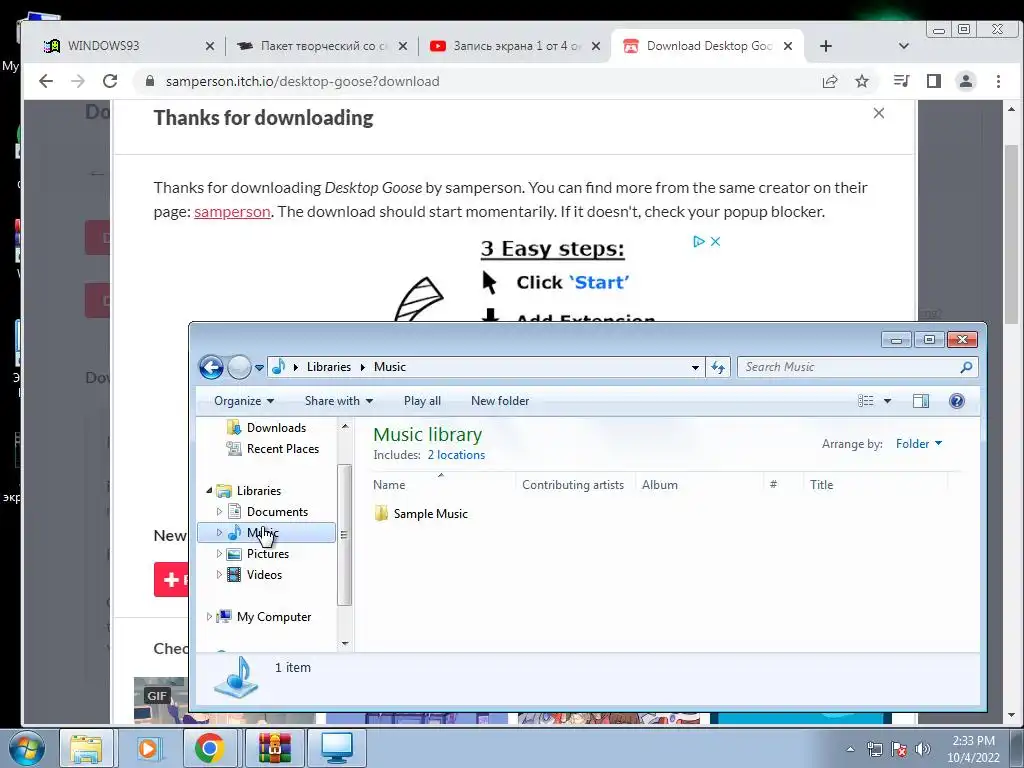The width and height of the screenshot is (1024, 768).
Task: Click the Pictures library icon
Action: coord(234,554)
